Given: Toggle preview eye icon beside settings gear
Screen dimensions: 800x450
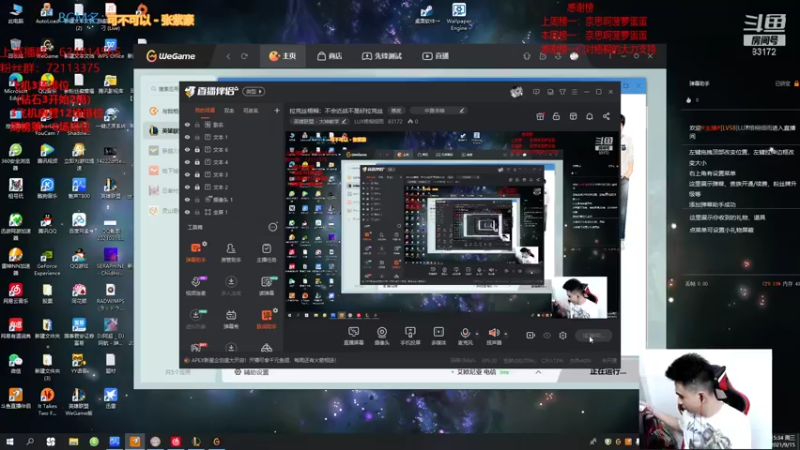Looking at the screenshot, I should tap(547, 335).
